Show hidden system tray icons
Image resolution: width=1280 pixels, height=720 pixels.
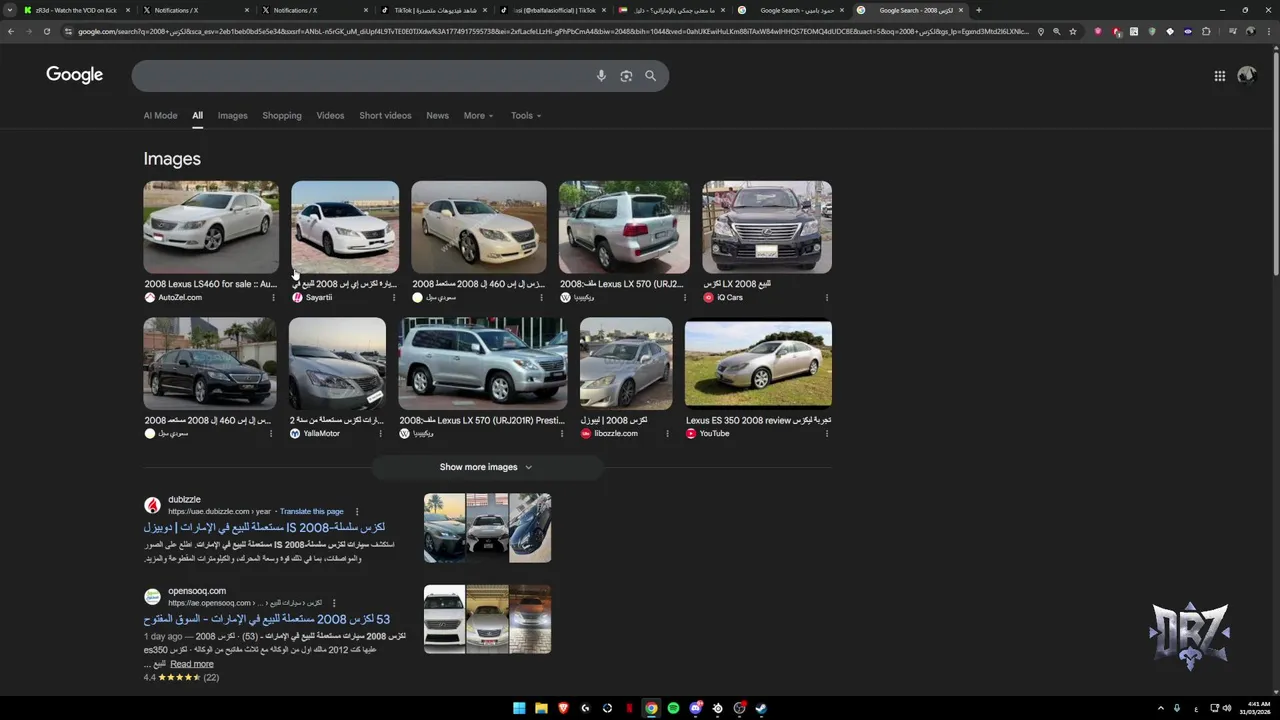1161,708
